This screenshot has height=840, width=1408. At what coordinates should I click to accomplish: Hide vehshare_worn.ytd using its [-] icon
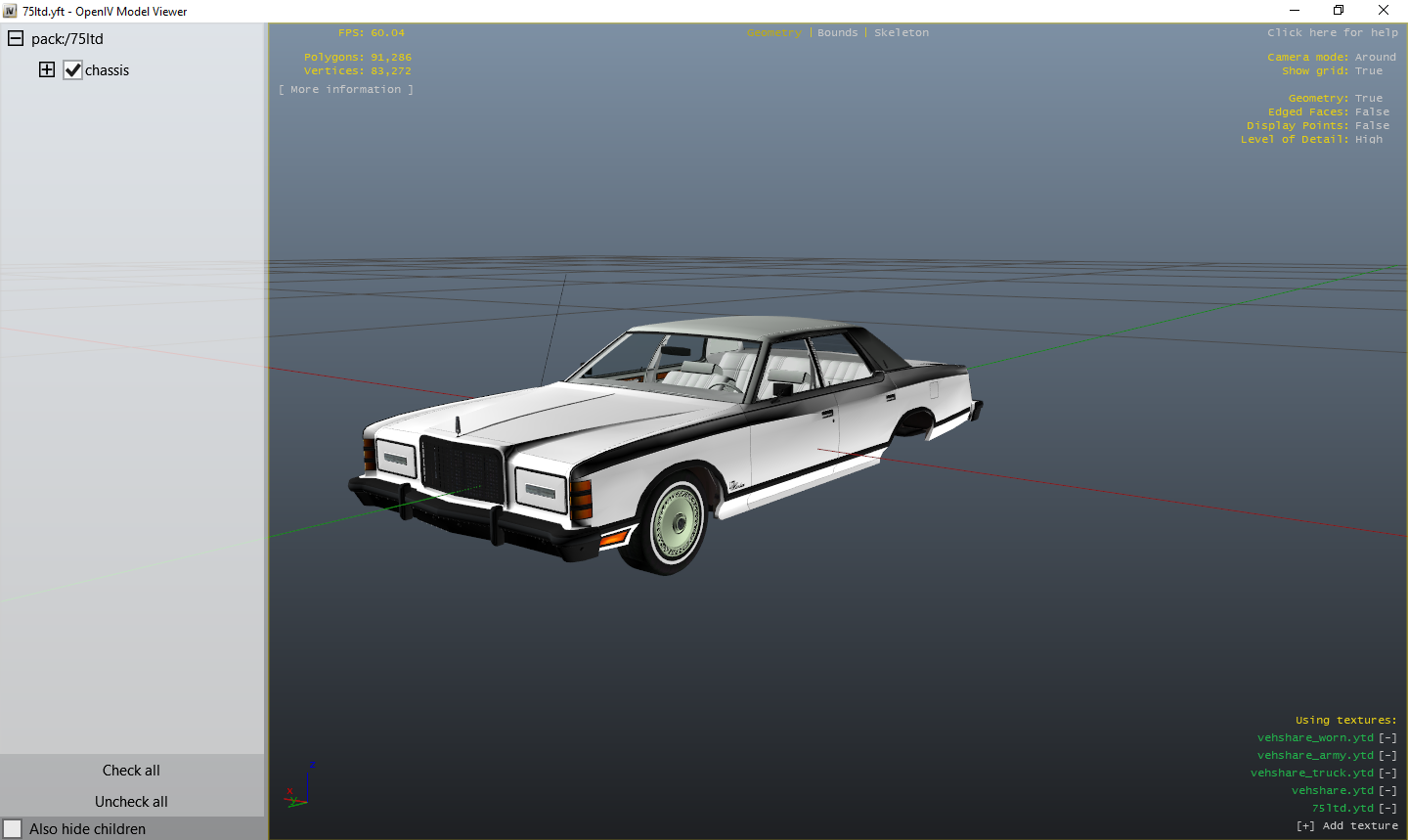coord(1387,736)
